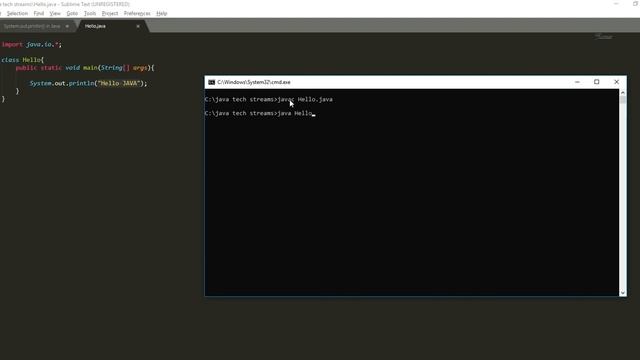Open the Help menu

coord(162,13)
